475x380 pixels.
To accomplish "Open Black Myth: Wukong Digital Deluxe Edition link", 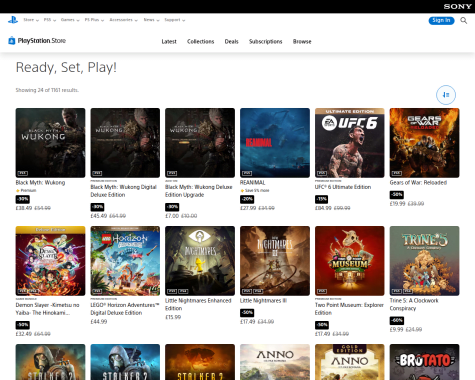I will tap(123, 191).
